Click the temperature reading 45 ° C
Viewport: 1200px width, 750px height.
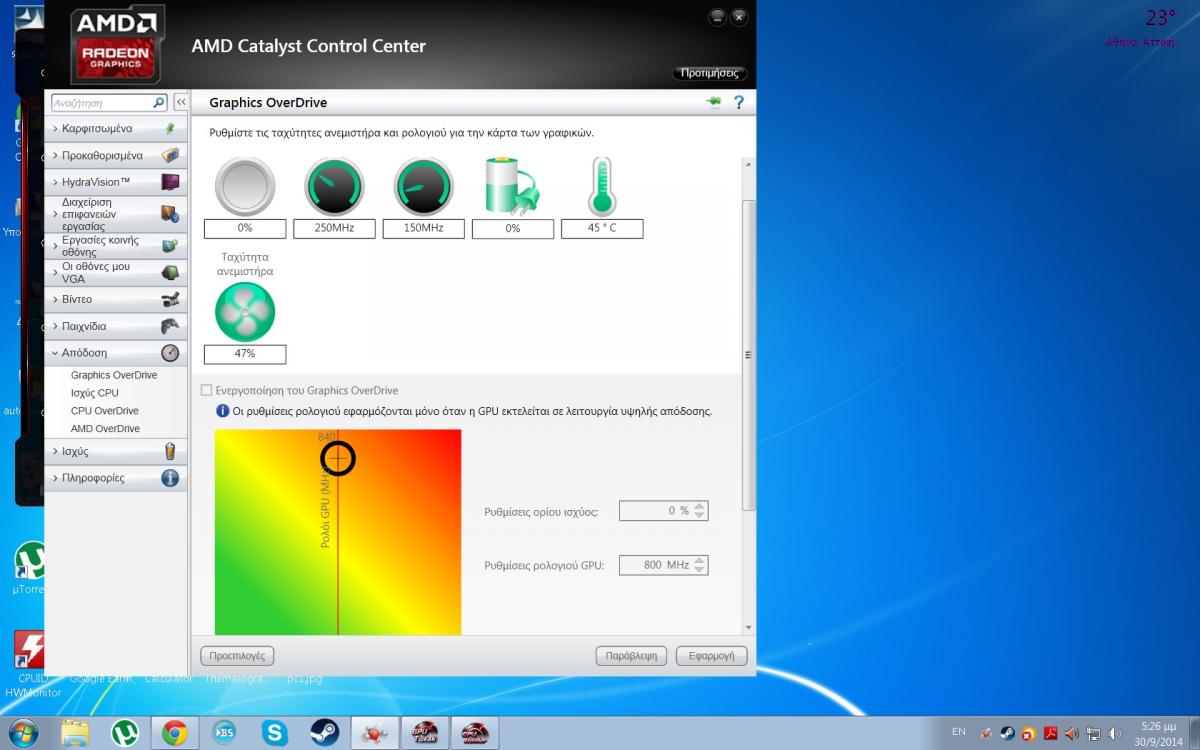[601, 228]
